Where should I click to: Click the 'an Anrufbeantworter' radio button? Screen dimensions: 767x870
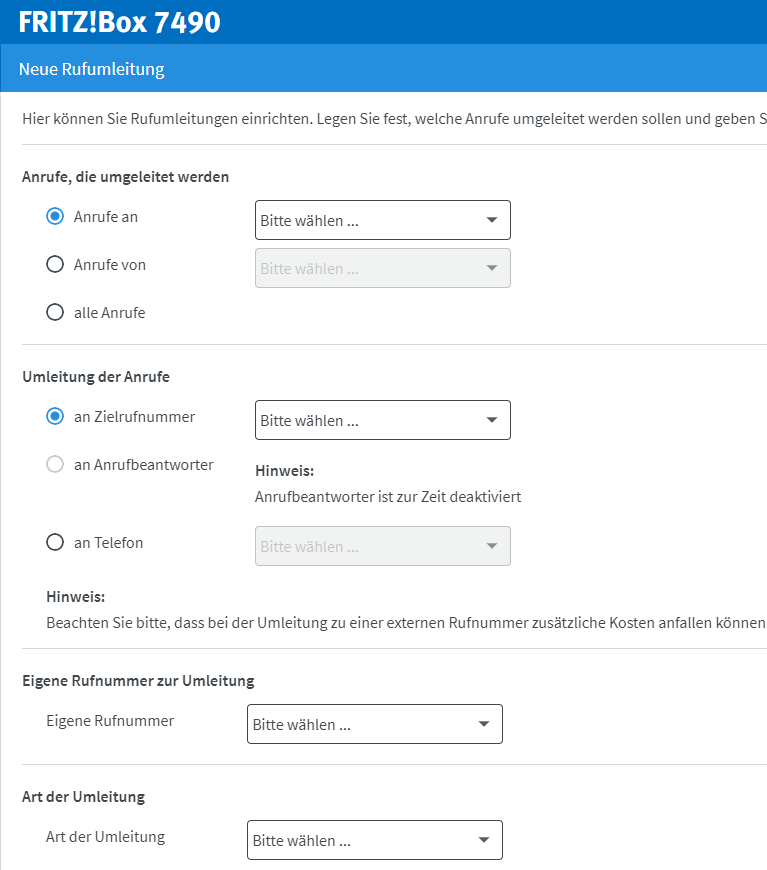coord(55,465)
